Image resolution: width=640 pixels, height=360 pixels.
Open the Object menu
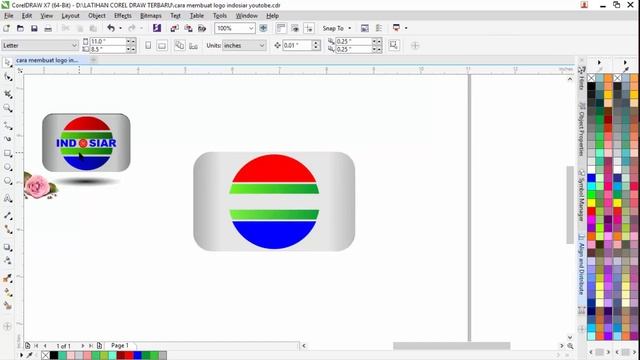coord(97,16)
